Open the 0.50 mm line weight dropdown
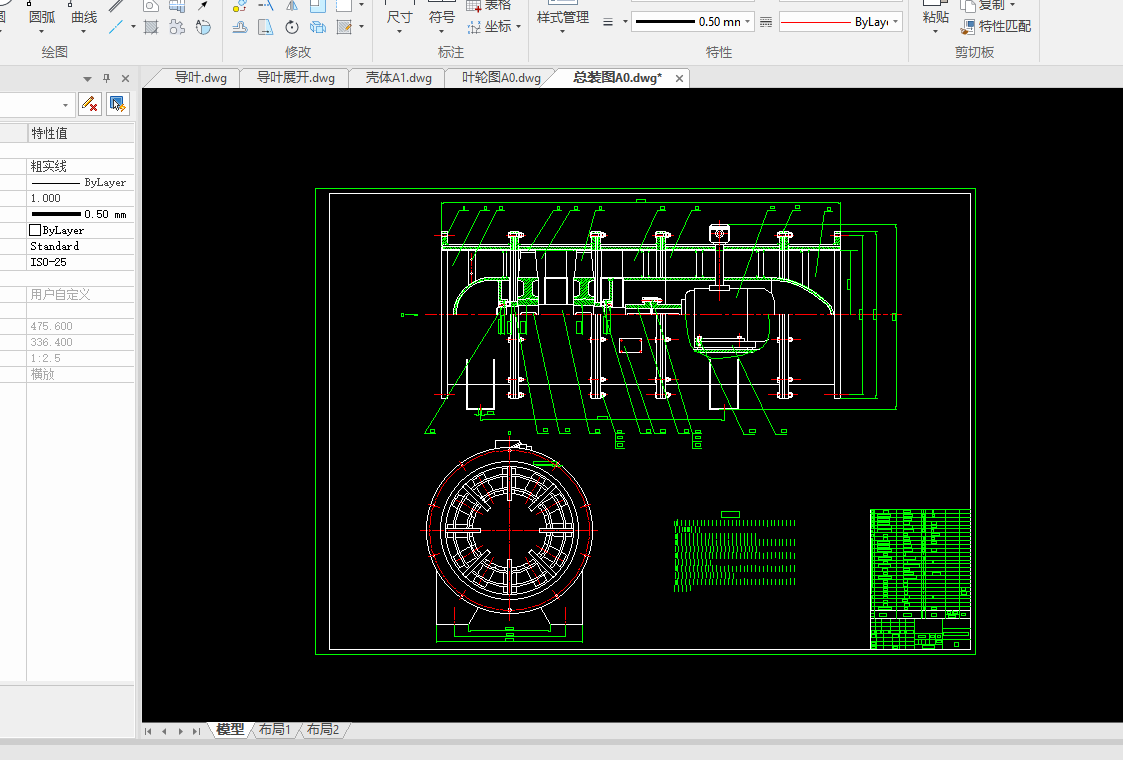The image size is (1123, 760). (748, 22)
